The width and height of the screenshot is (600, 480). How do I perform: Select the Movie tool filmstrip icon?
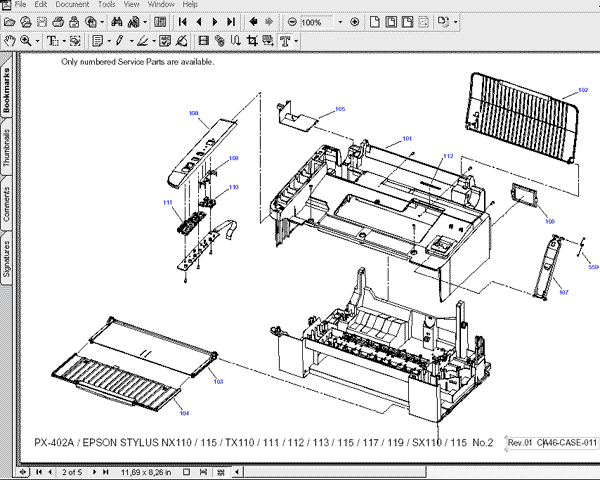[204, 41]
